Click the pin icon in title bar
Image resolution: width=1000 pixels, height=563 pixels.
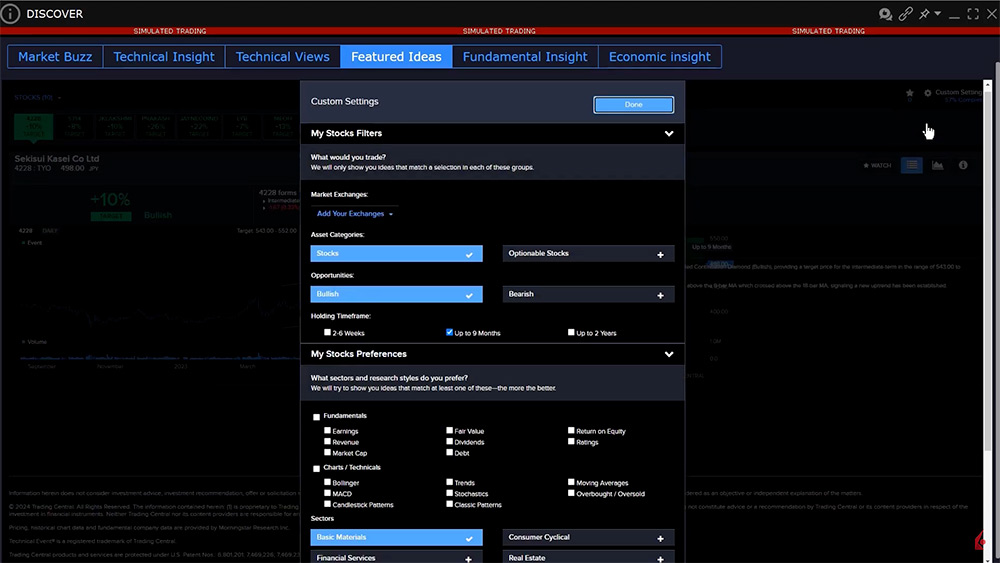click(x=926, y=14)
